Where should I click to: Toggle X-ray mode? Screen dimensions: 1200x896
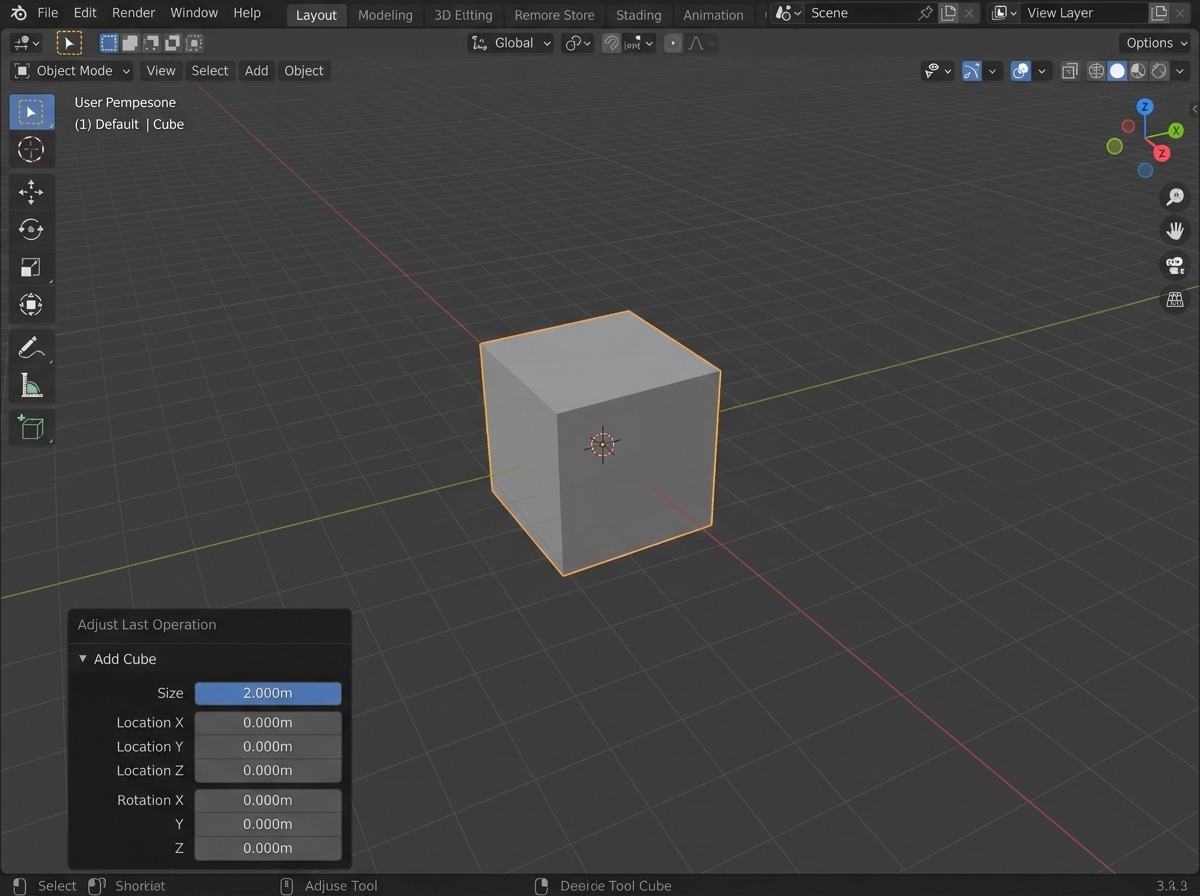click(x=1069, y=71)
